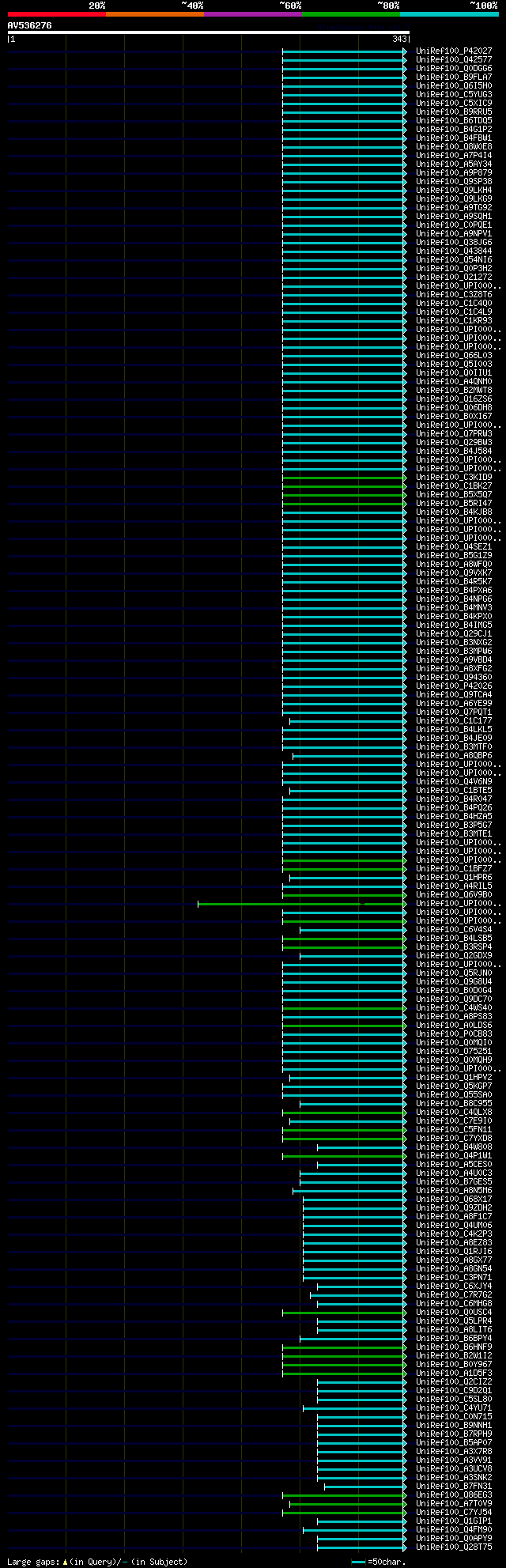Image resolution: width=506 pixels, height=1568 pixels.
Task: Select the UniRef100_Q9VXK7 label
Action: click(x=454, y=572)
